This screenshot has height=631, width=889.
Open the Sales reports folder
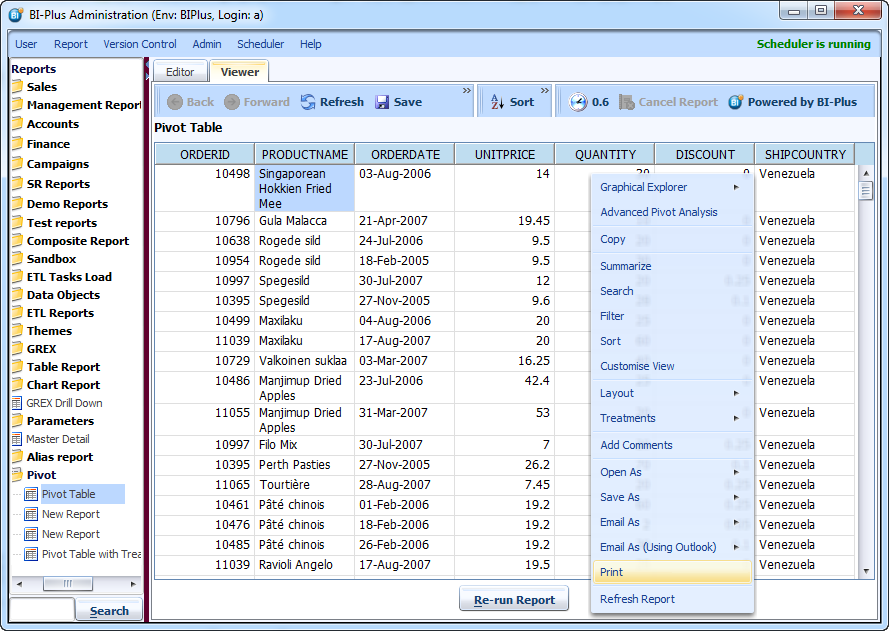point(41,87)
